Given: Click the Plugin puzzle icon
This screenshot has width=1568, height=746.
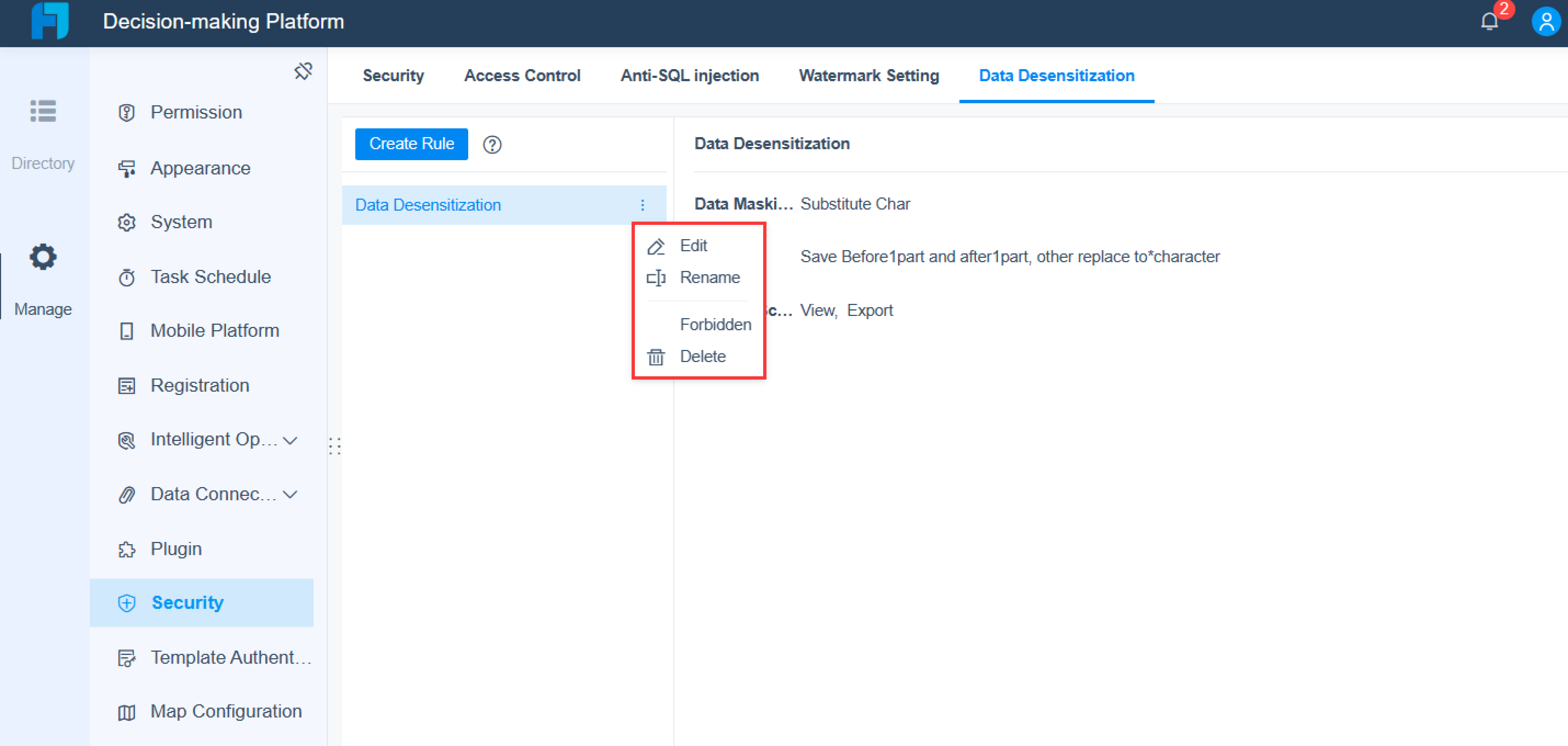Looking at the screenshot, I should pos(127,549).
